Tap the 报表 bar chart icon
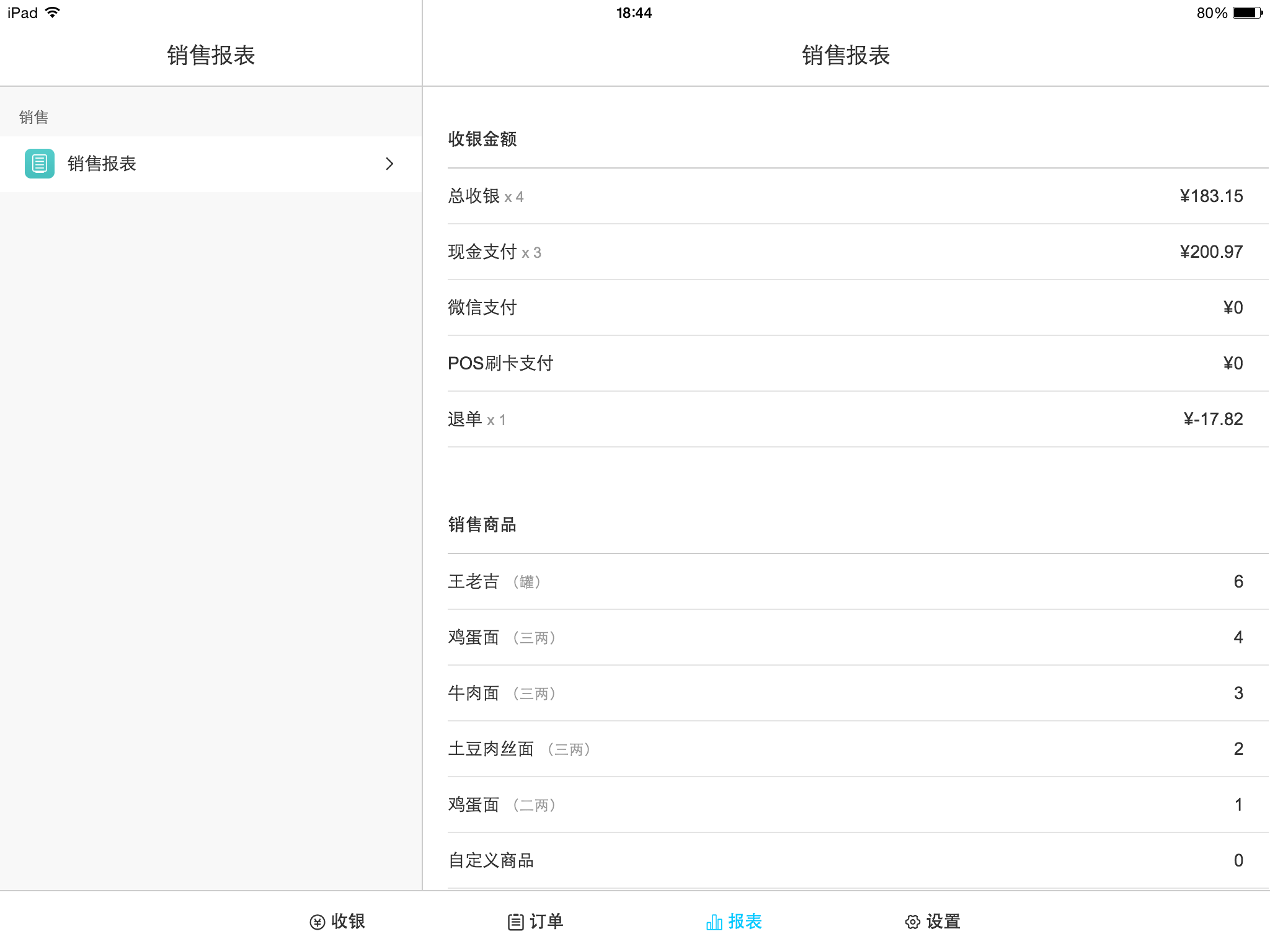Screen dimensions: 1270x952 pyautogui.click(x=714, y=922)
